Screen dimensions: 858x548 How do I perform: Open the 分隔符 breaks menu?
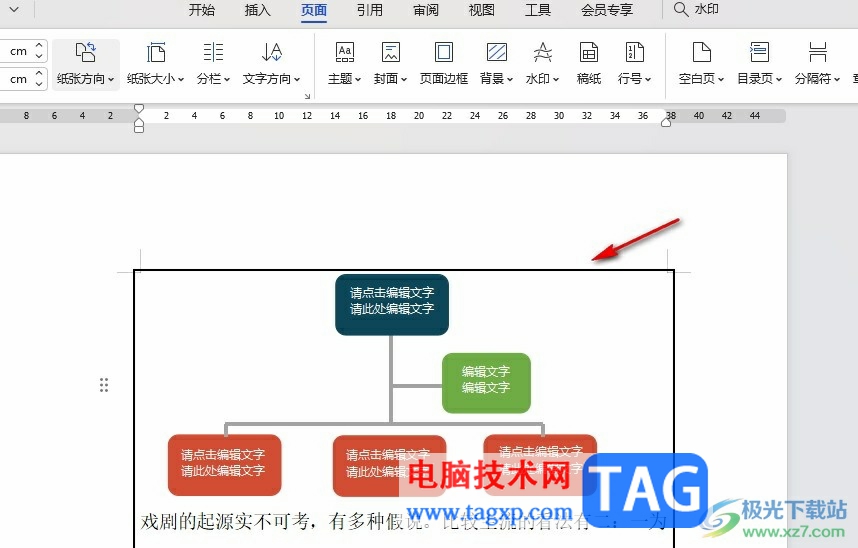point(817,64)
